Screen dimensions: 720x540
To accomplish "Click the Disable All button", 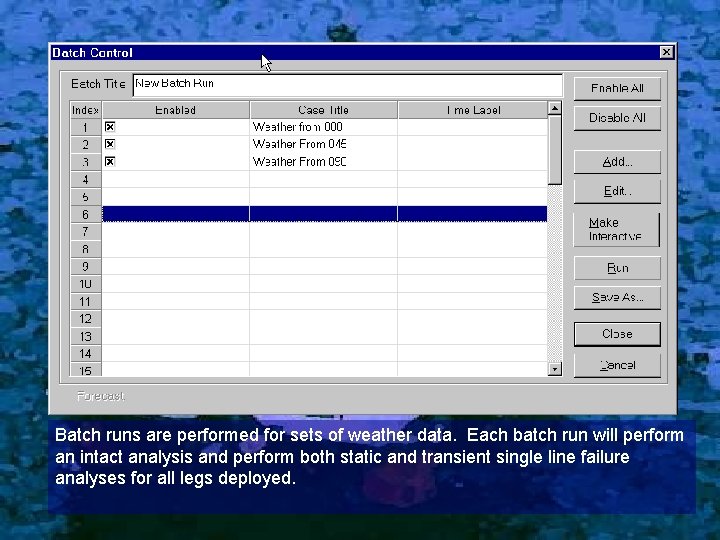I will coord(617,118).
